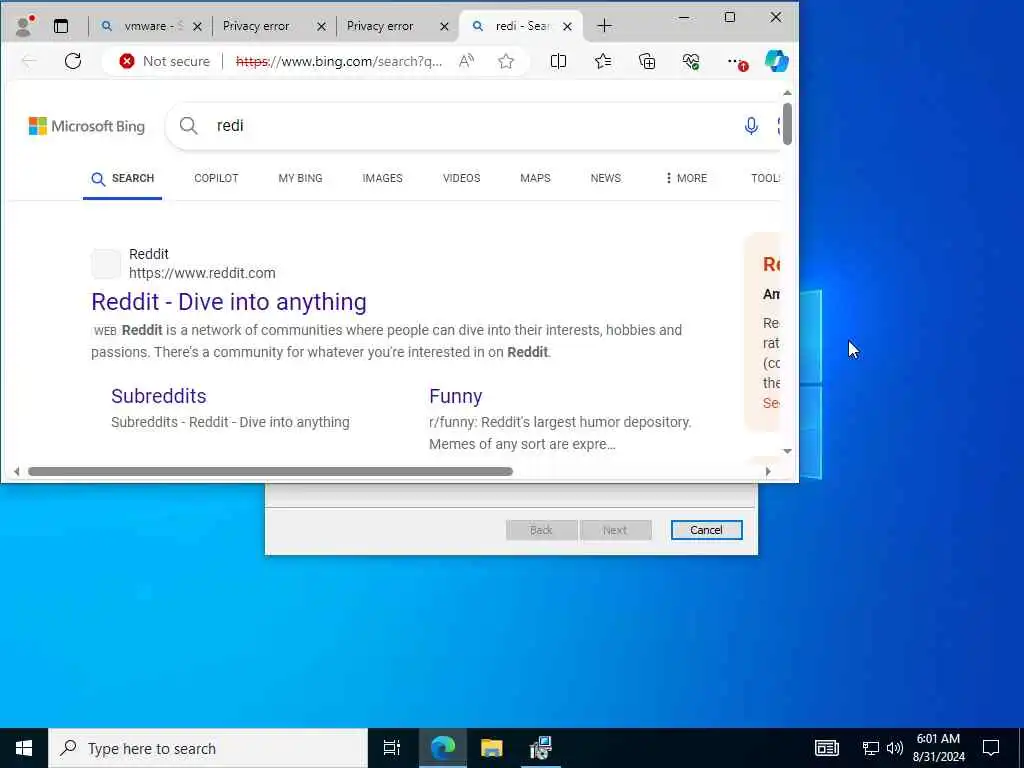Open Copilot sidebar
The height and width of the screenshot is (768, 1024).
tap(776, 61)
